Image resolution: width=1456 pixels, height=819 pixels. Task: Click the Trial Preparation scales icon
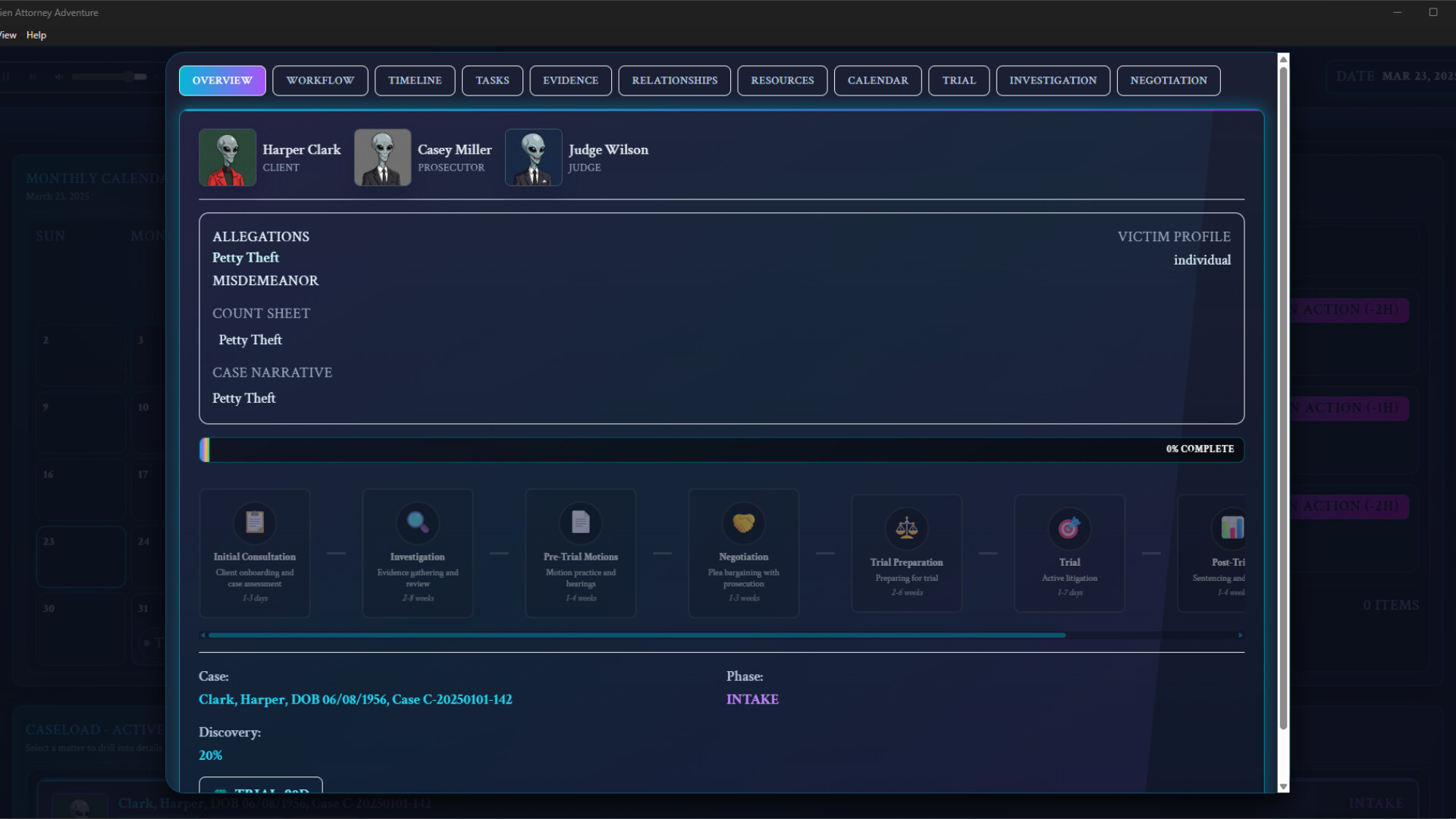906,529
